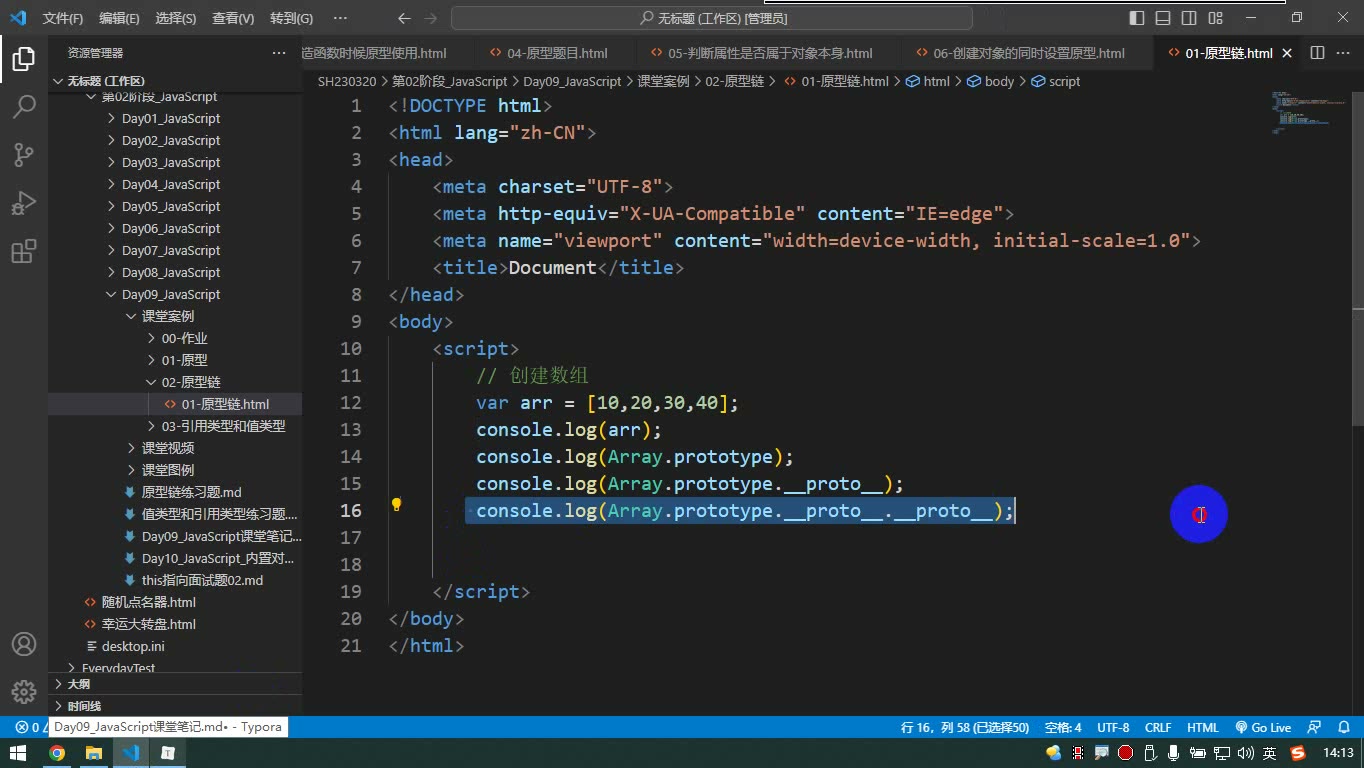Image resolution: width=1364 pixels, height=768 pixels.
Task: Click the body breadcrumb item
Action: coord(991,81)
